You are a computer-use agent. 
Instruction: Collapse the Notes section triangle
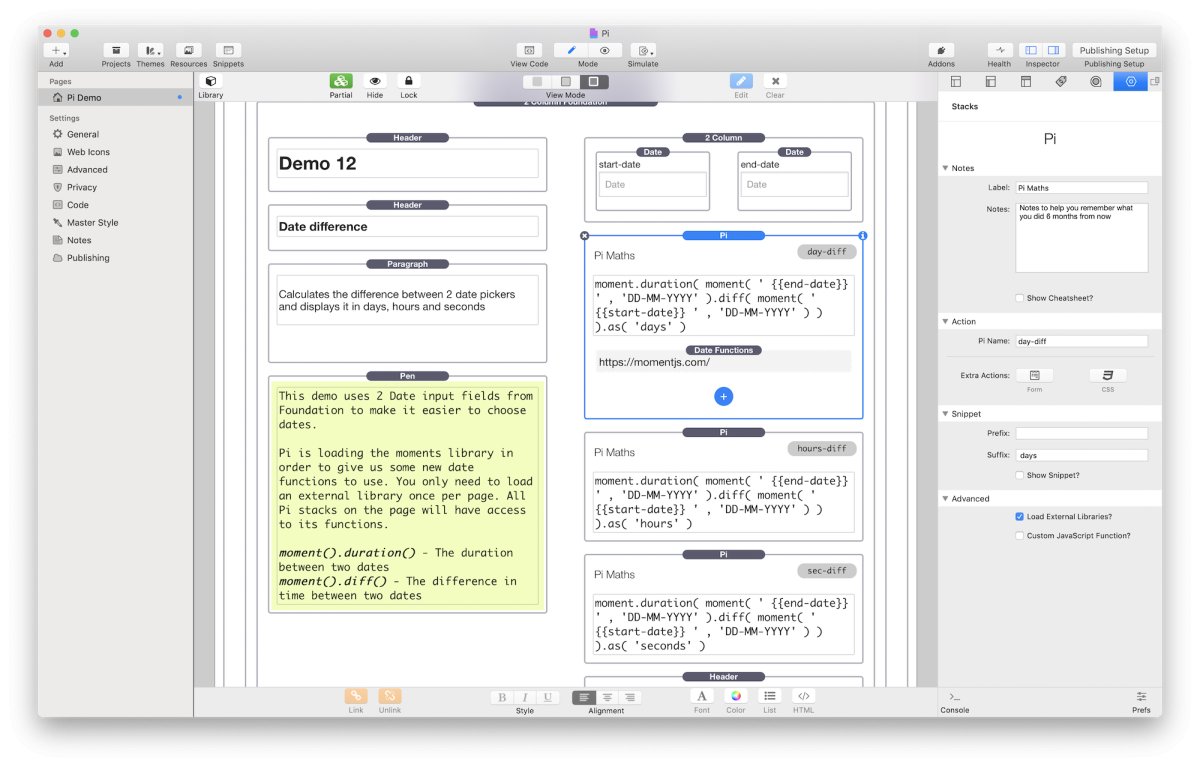coord(946,168)
